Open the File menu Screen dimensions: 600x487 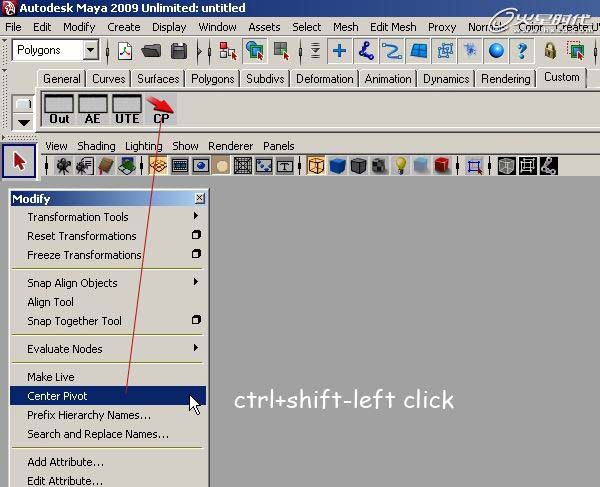13,27
